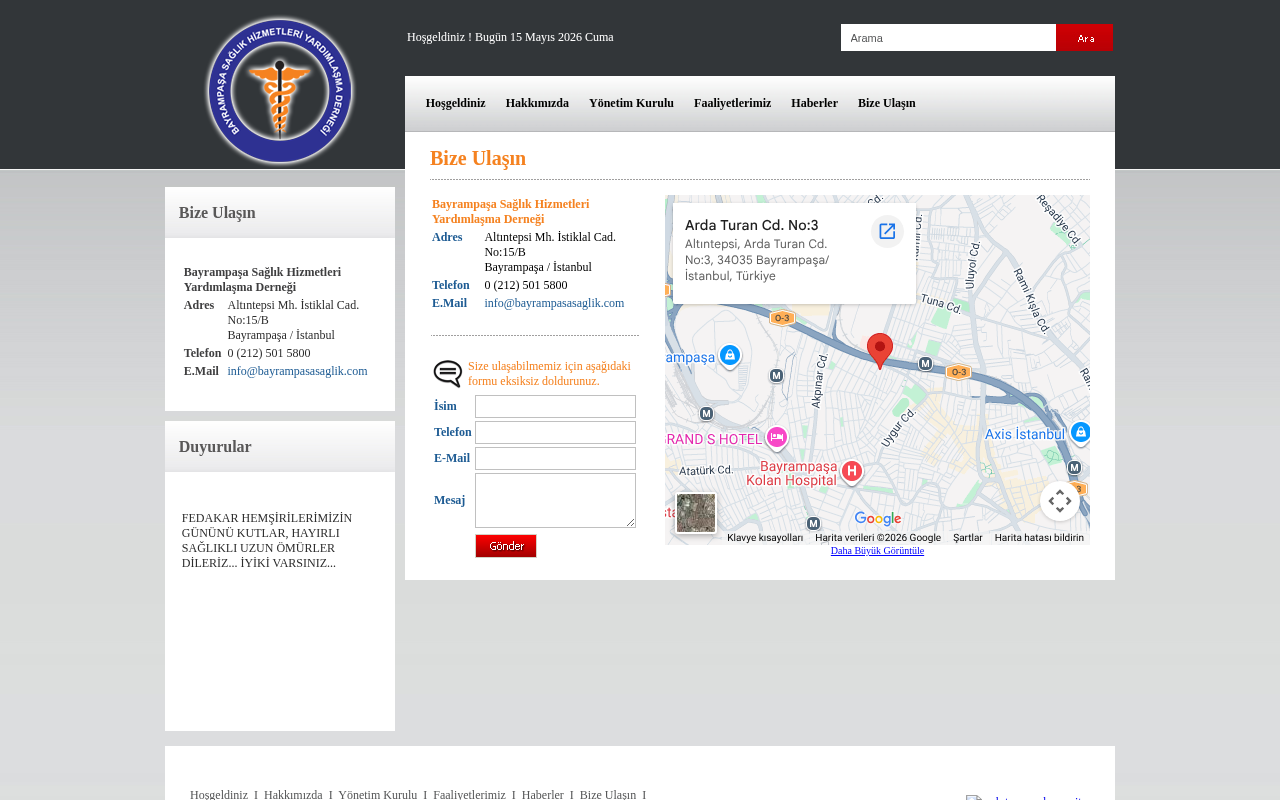Click the footer Haberler link
Screen dimensions: 1280x800
[543, 794]
